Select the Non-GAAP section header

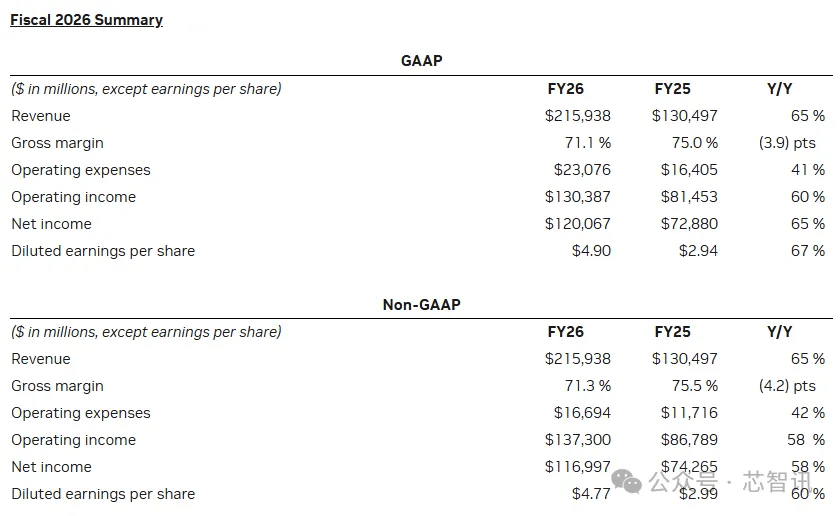point(421,304)
